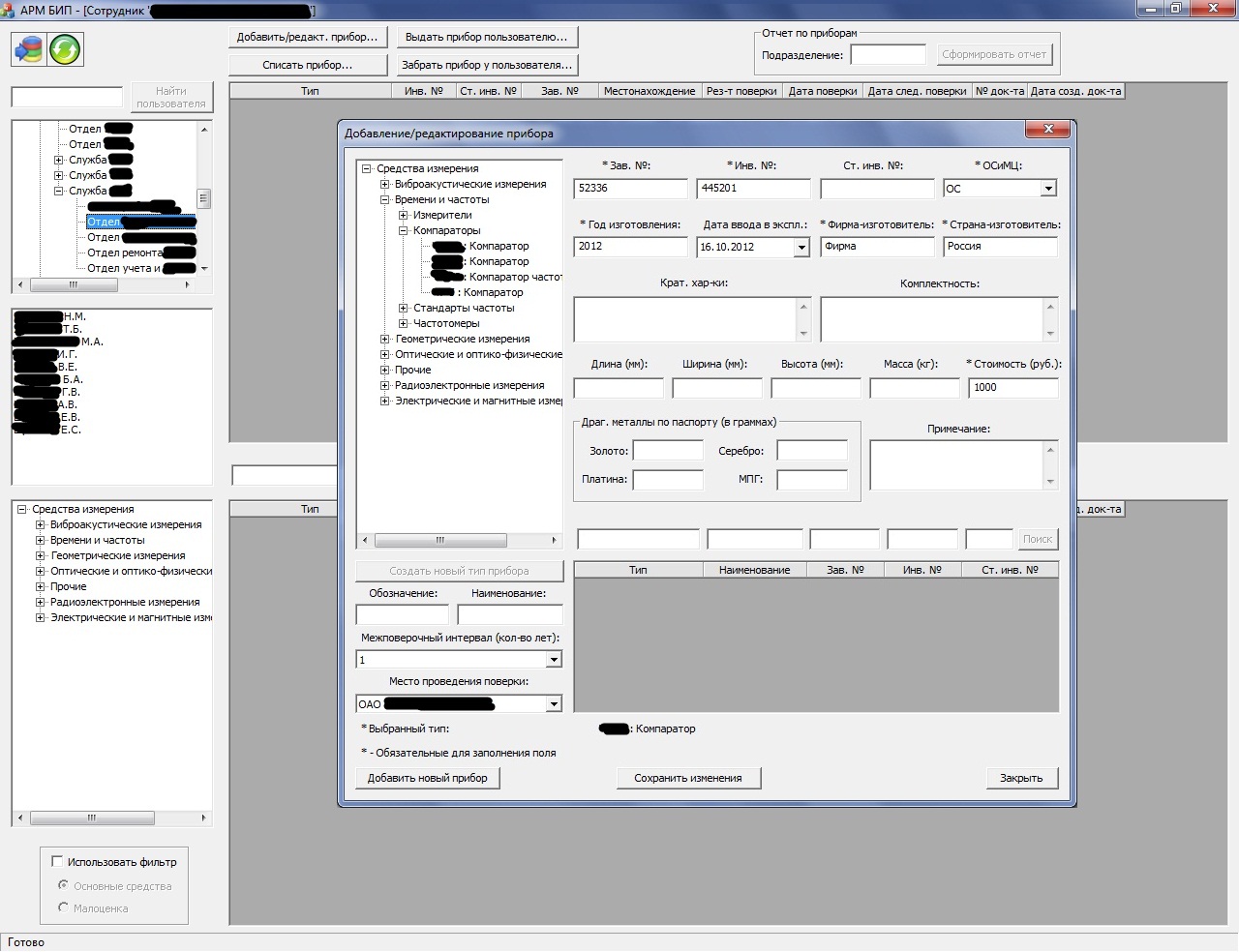The width and height of the screenshot is (1239, 952).
Task: Click 'Добавить новый прибор' button
Action: coord(428,778)
